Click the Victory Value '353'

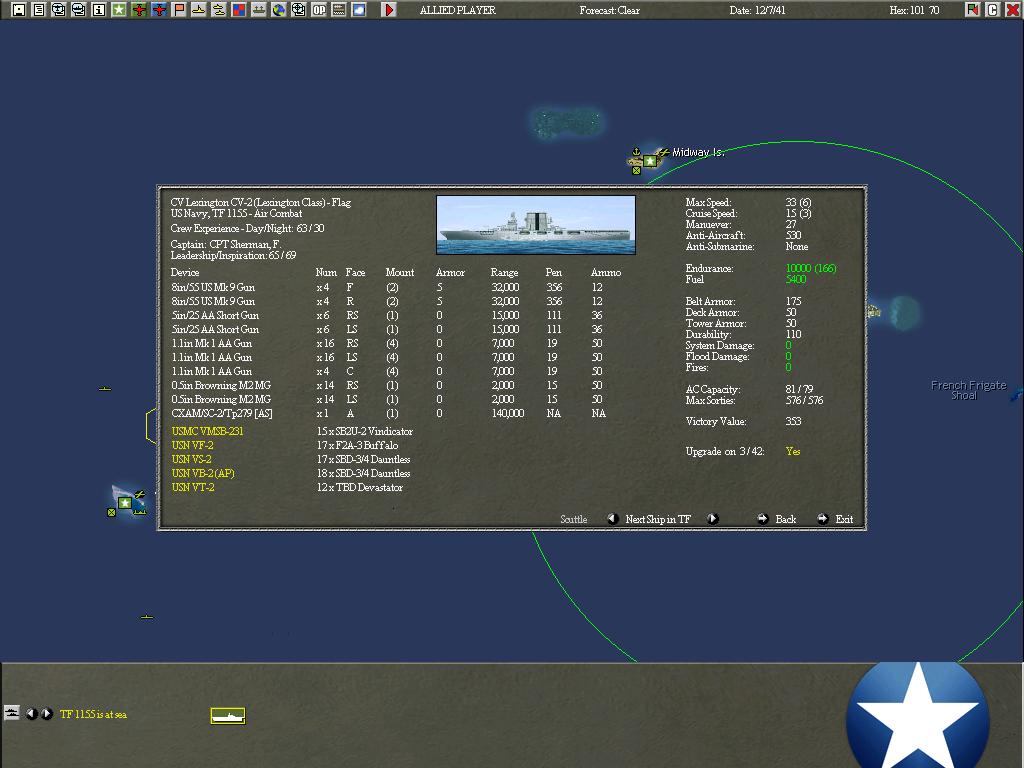coord(793,421)
